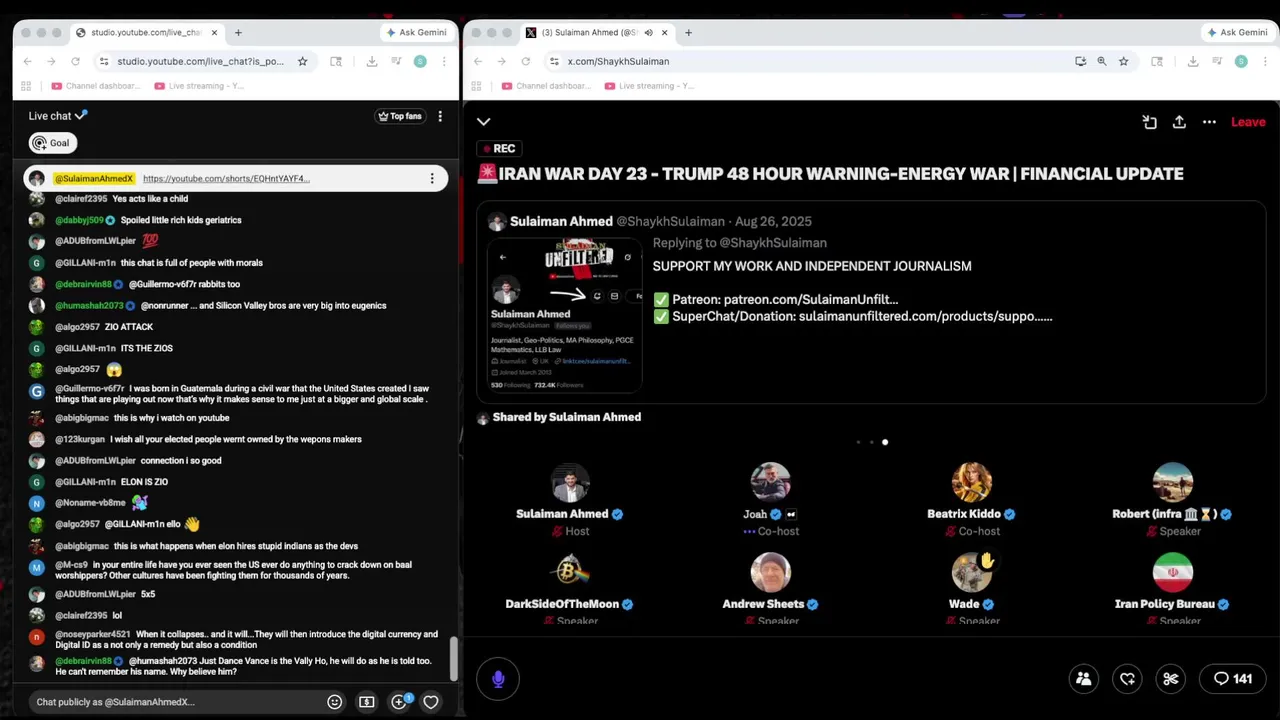The image size is (1280, 720).
Task: Collapse the Space with the down chevron
Action: (x=484, y=122)
